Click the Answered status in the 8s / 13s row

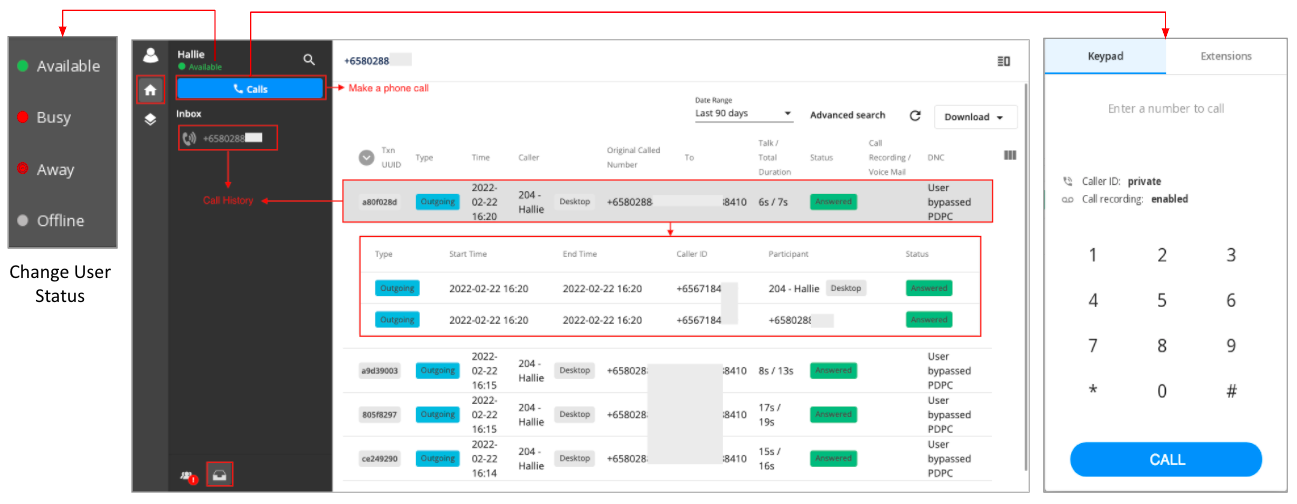pyautogui.click(x=834, y=370)
